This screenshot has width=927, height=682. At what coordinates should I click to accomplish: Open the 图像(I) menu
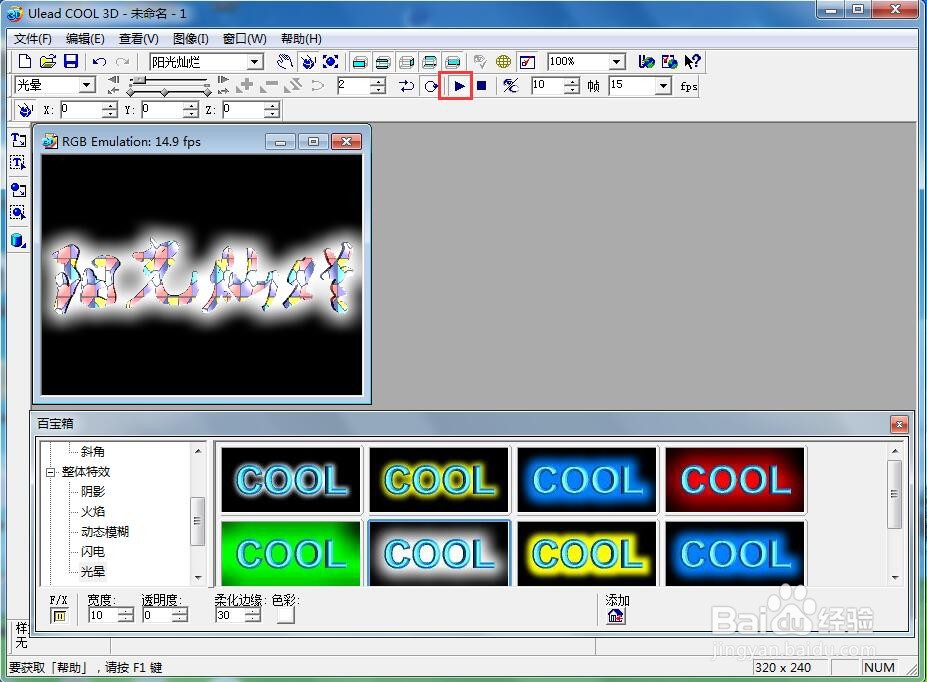click(190, 39)
